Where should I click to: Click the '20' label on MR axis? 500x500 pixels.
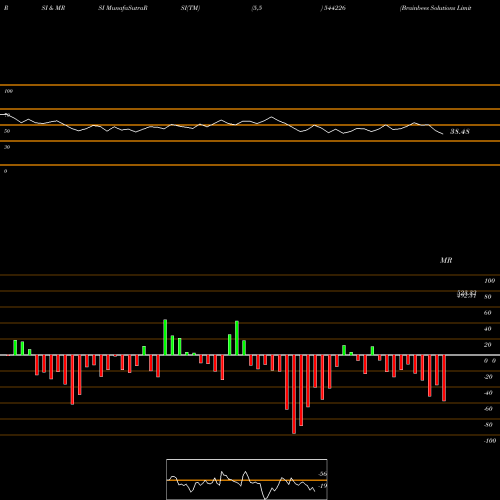tap(487, 345)
